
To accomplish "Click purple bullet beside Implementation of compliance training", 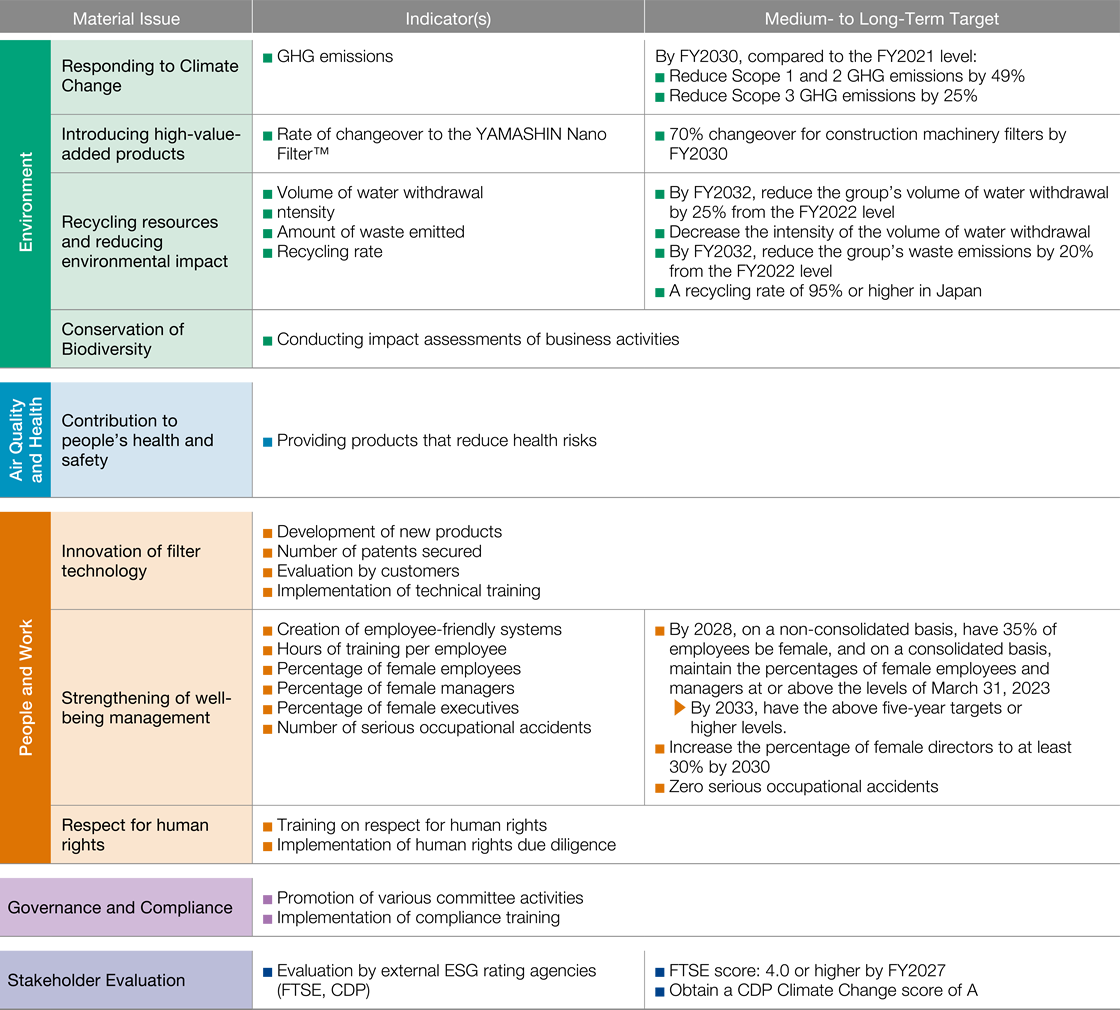I will 267,918.
